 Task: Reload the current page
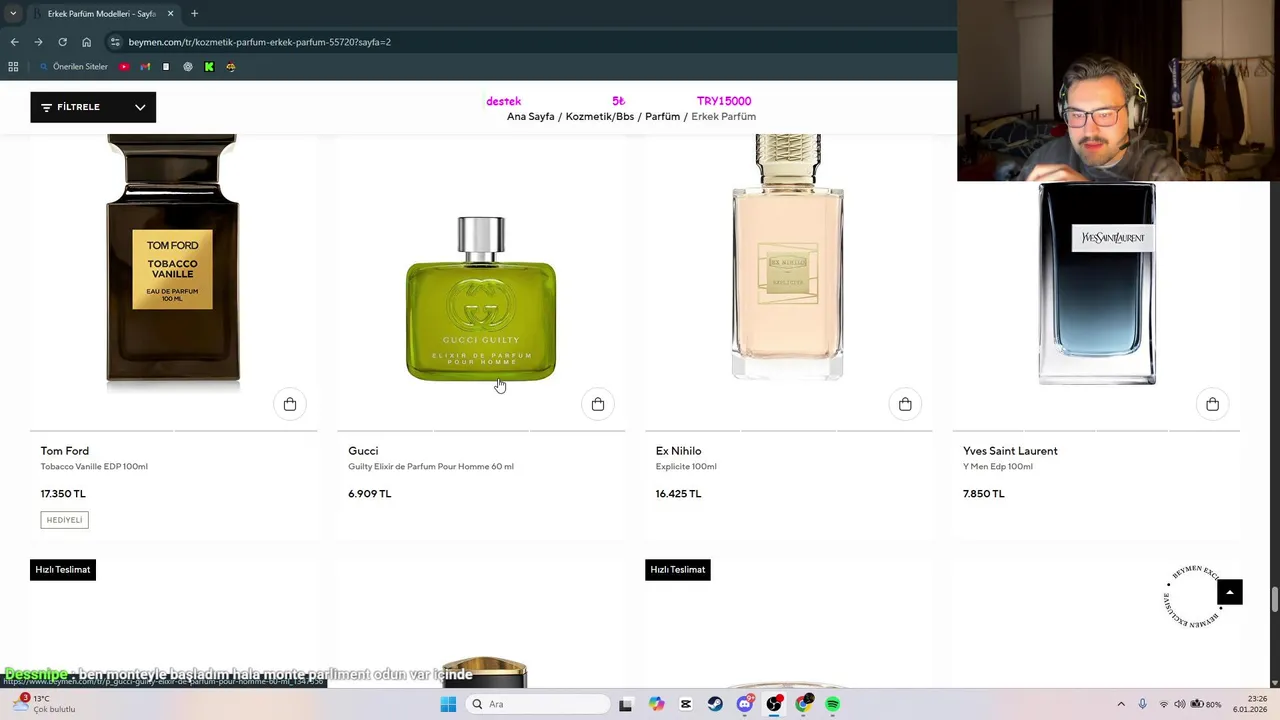[x=62, y=42]
